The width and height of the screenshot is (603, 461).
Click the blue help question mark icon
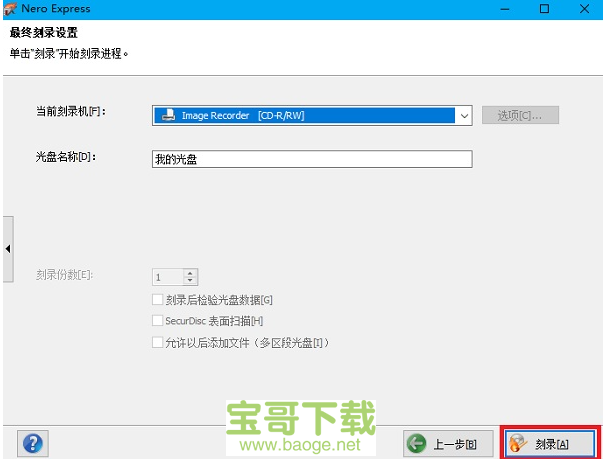coord(33,443)
